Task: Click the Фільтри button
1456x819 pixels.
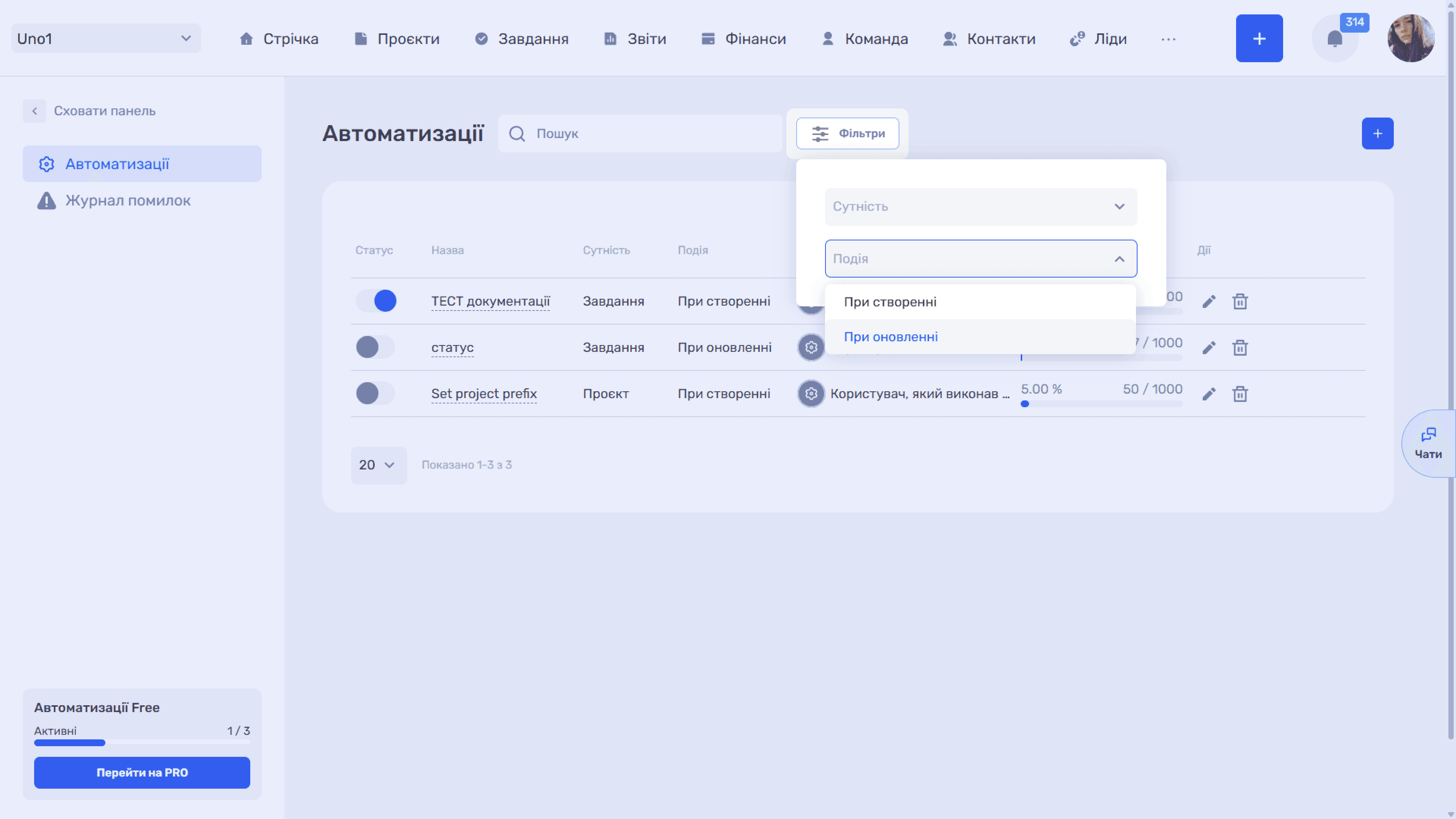Action: coord(847,133)
